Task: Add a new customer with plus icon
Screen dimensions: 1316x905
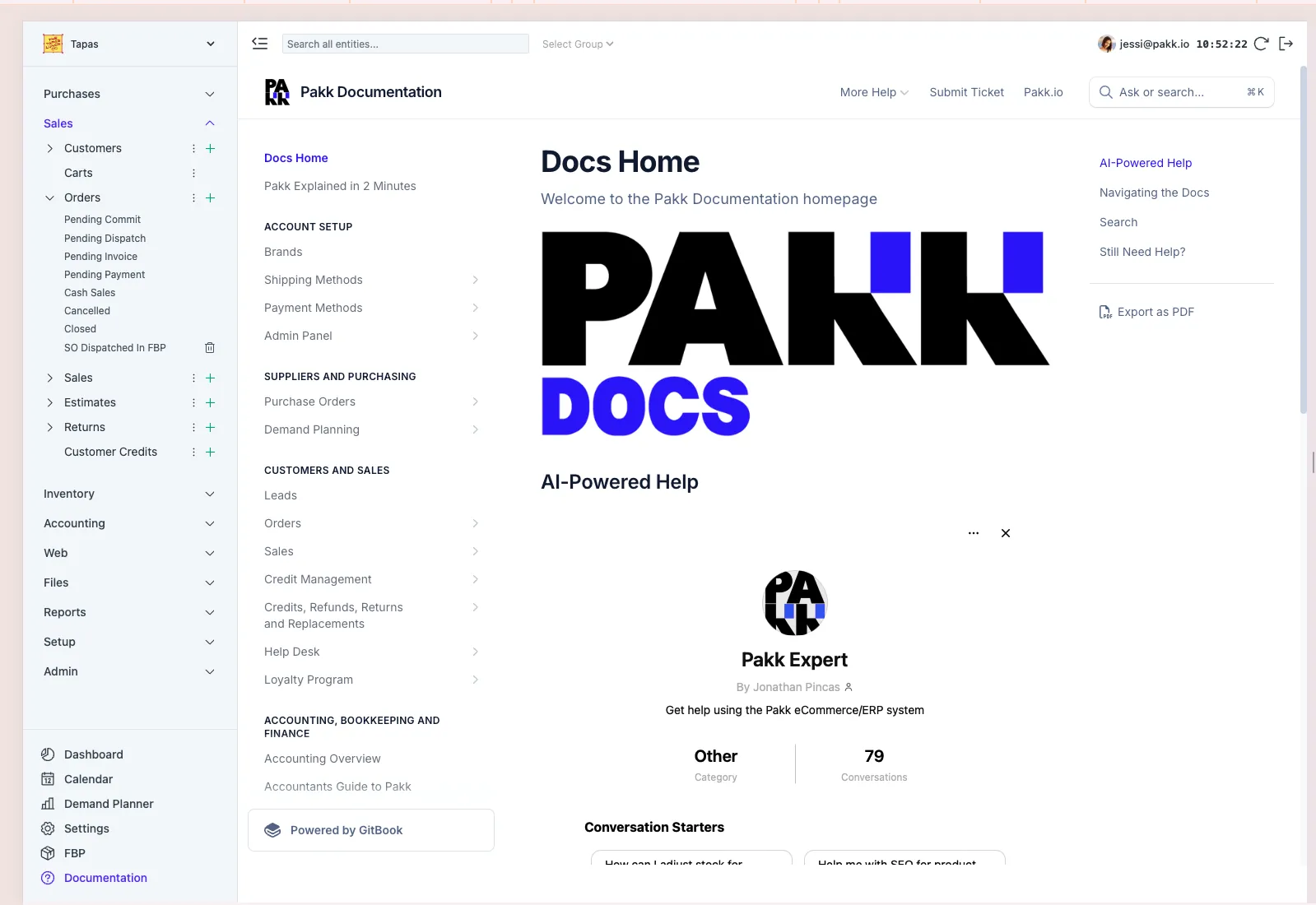Action: point(210,148)
